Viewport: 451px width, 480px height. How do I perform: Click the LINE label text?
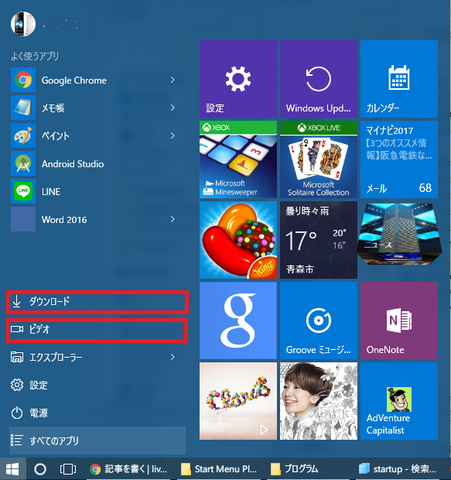click(x=51, y=192)
